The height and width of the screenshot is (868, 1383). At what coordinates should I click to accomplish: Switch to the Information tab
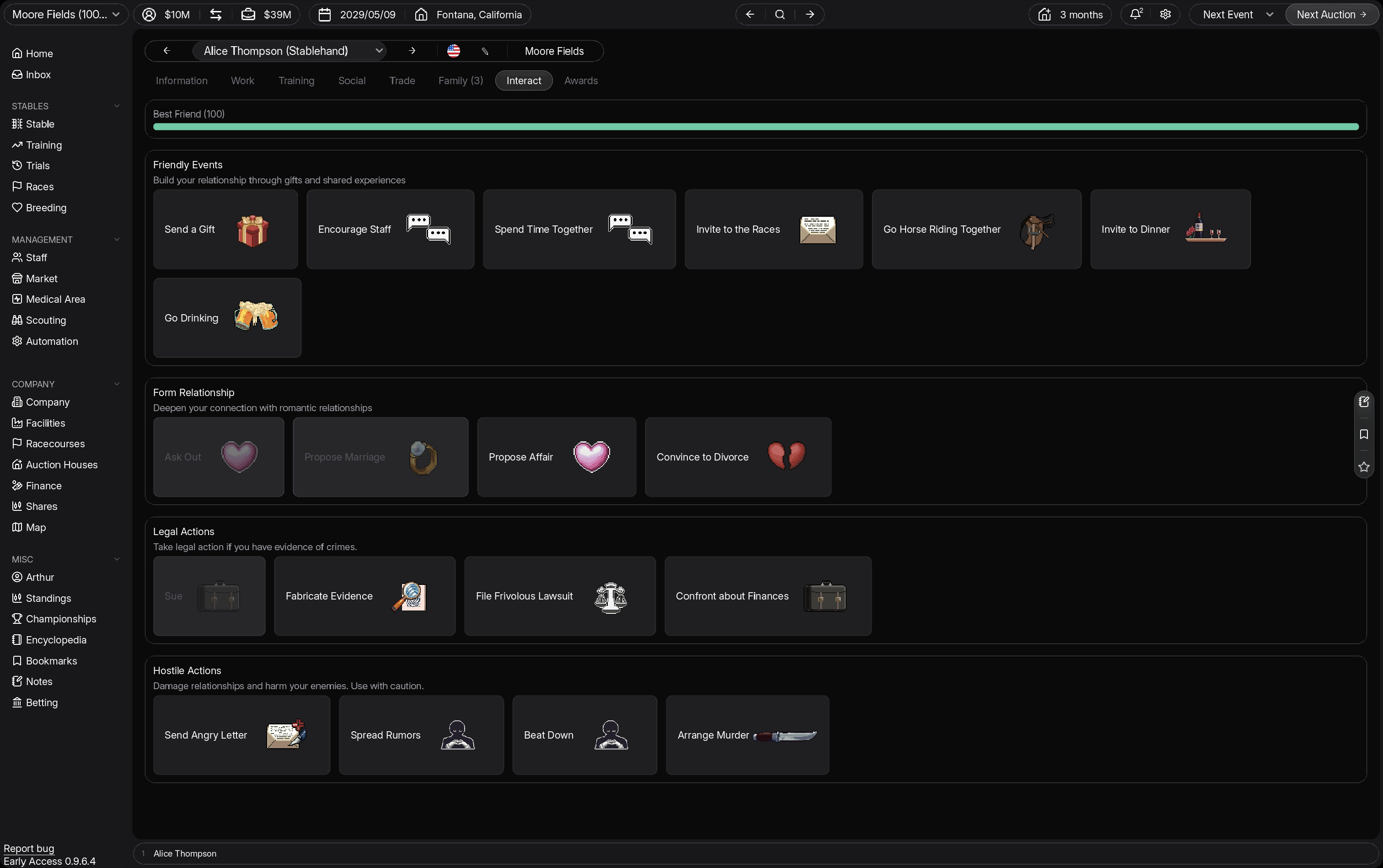(x=182, y=80)
